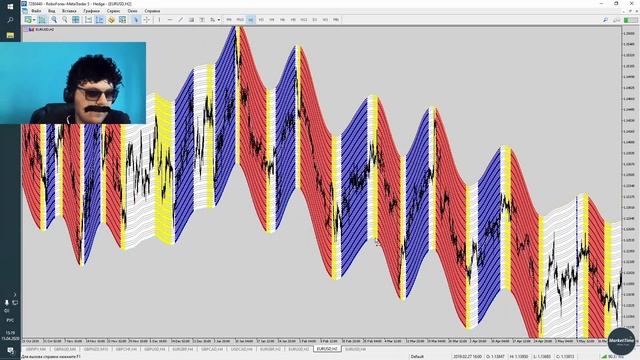Pick the text label tool
Image resolution: width=640 pixels, height=360 pixels.
click(x=202, y=20)
